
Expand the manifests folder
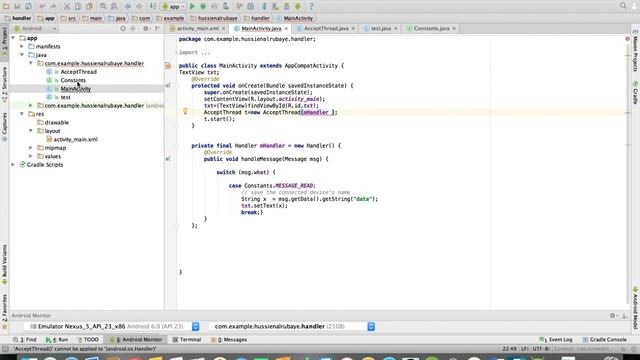pyautogui.click(x=22, y=47)
